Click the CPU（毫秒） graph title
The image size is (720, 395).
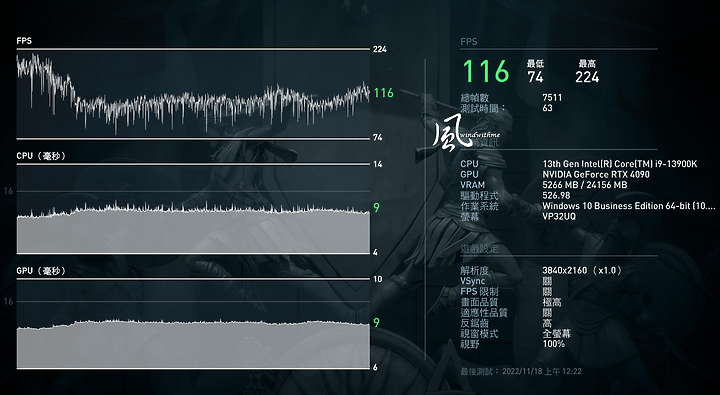pos(41,156)
